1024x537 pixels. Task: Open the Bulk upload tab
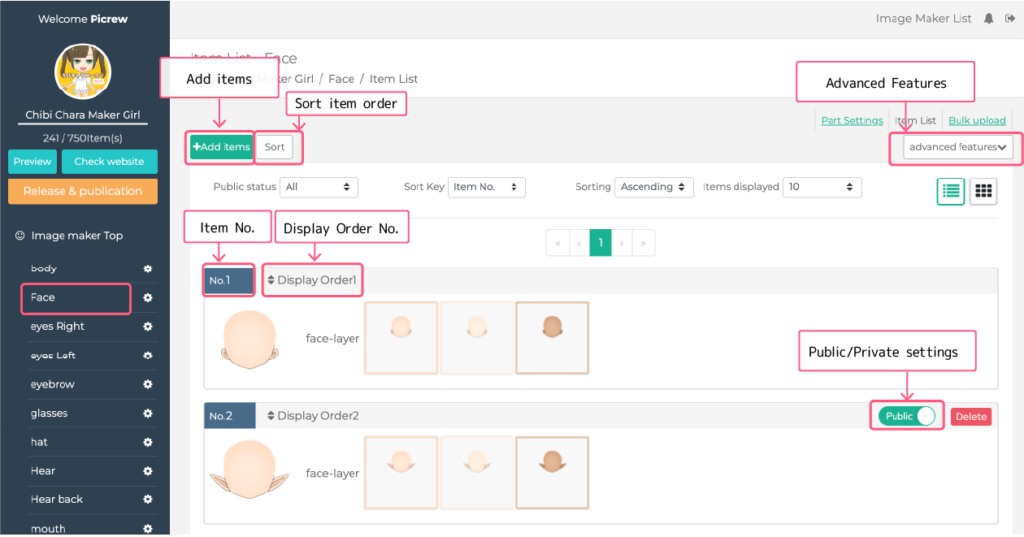(x=977, y=121)
